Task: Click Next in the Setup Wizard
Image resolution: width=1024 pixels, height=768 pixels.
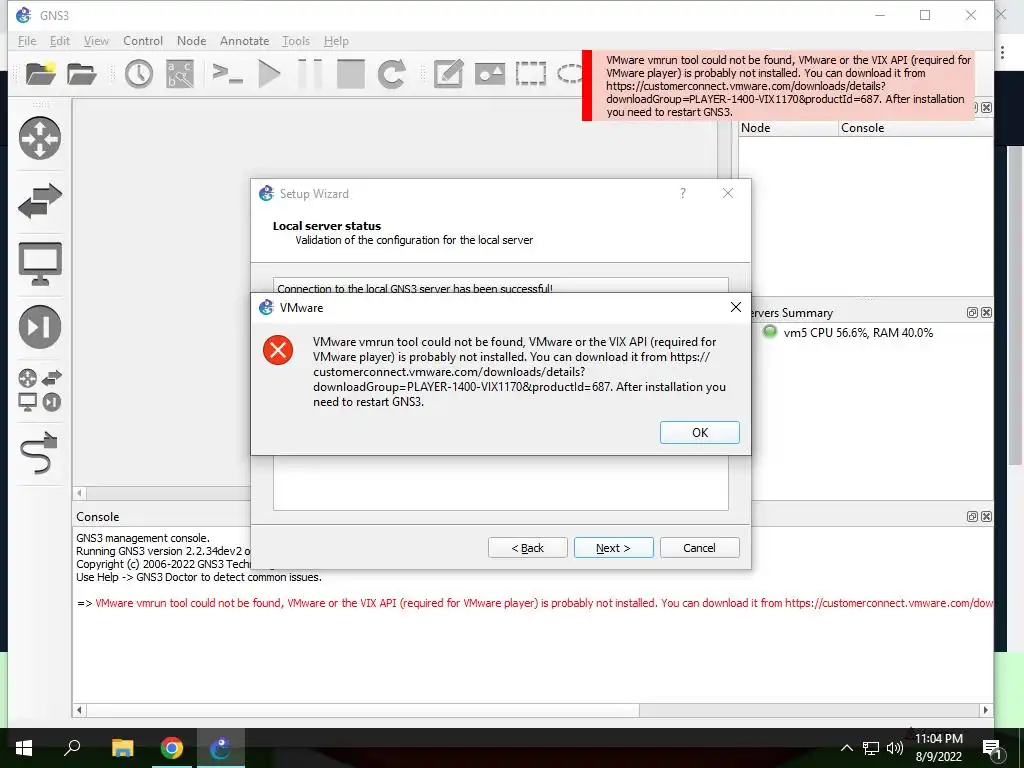Action: [x=613, y=548]
